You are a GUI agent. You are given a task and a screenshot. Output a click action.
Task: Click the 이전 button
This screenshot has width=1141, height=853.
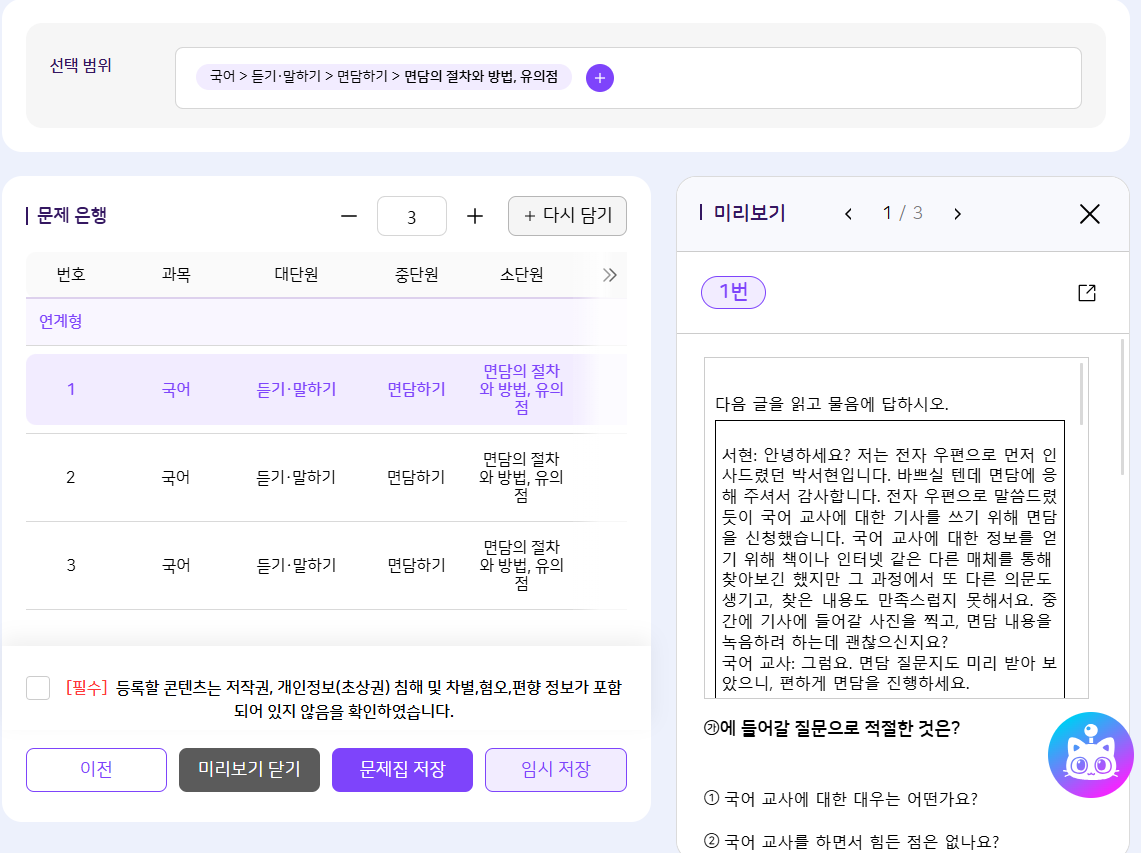tap(96, 770)
